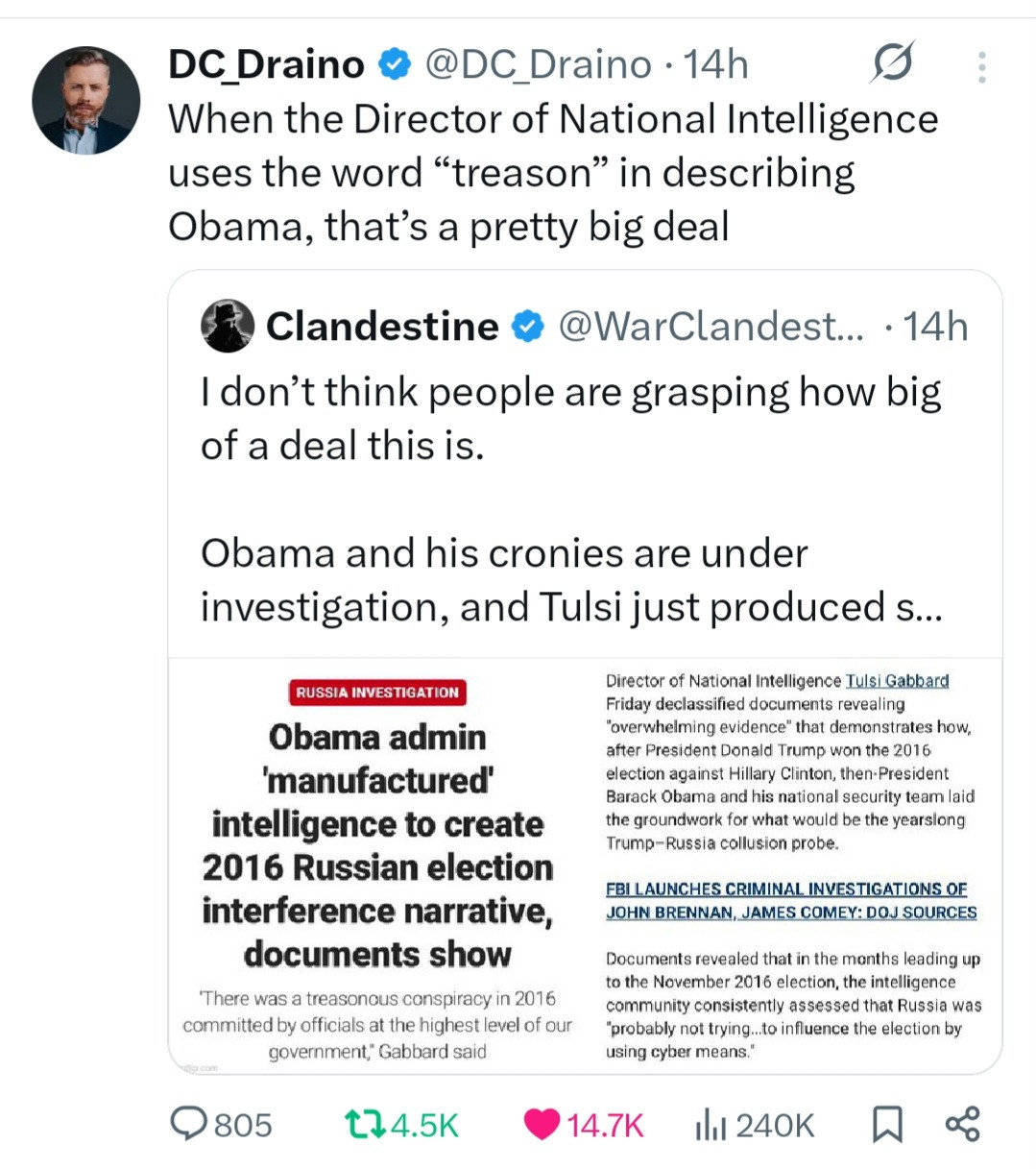Click the red Russia Investigation tag

(x=377, y=693)
